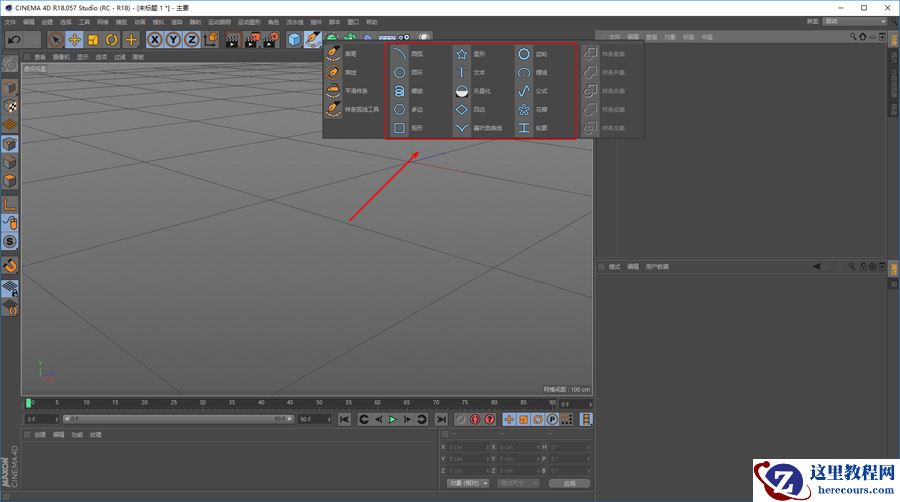Click the Apply button in coordinates panel
The height and width of the screenshot is (502, 900).
(569, 483)
